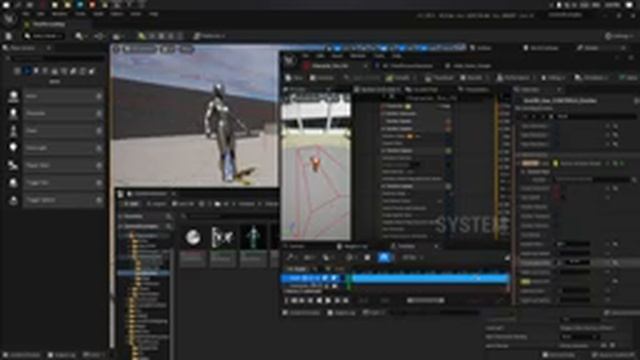Select the Character entry in Place Actors

[x=55, y=113]
